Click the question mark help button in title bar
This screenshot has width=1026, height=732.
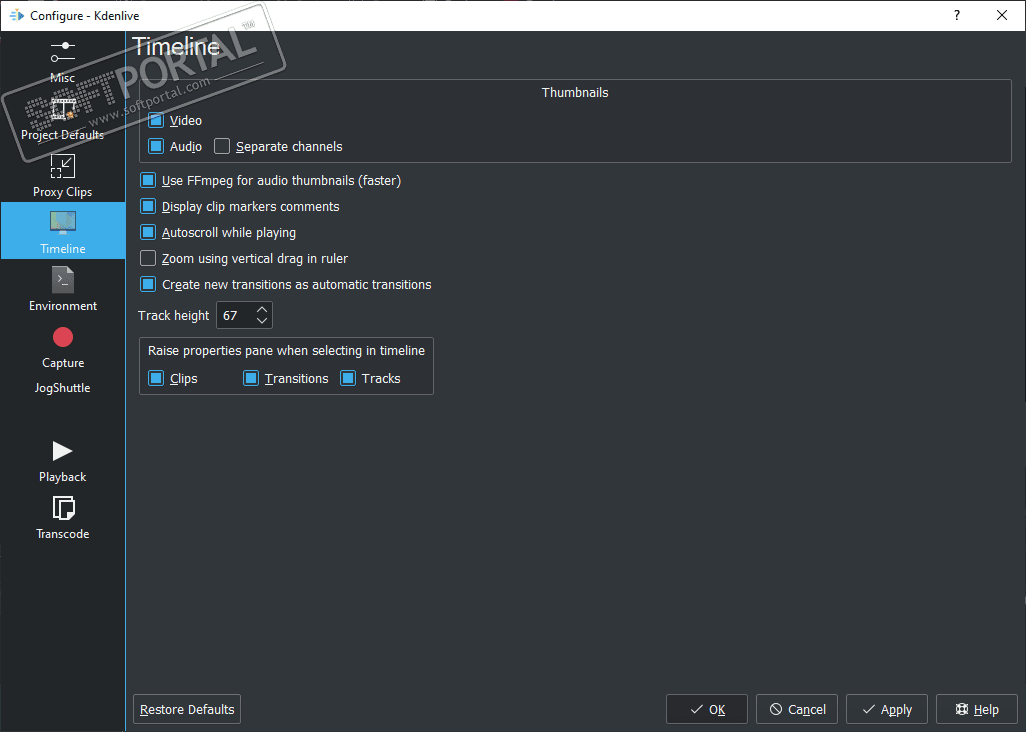[x=957, y=15]
